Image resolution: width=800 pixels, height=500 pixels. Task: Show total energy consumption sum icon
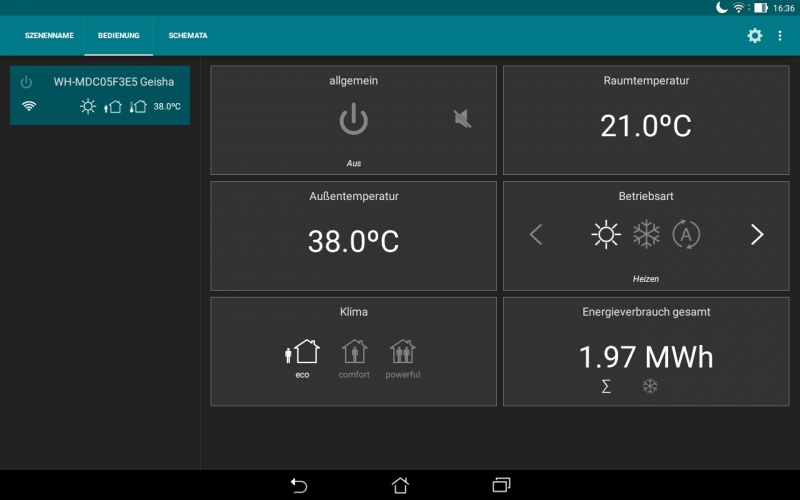(606, 386)
